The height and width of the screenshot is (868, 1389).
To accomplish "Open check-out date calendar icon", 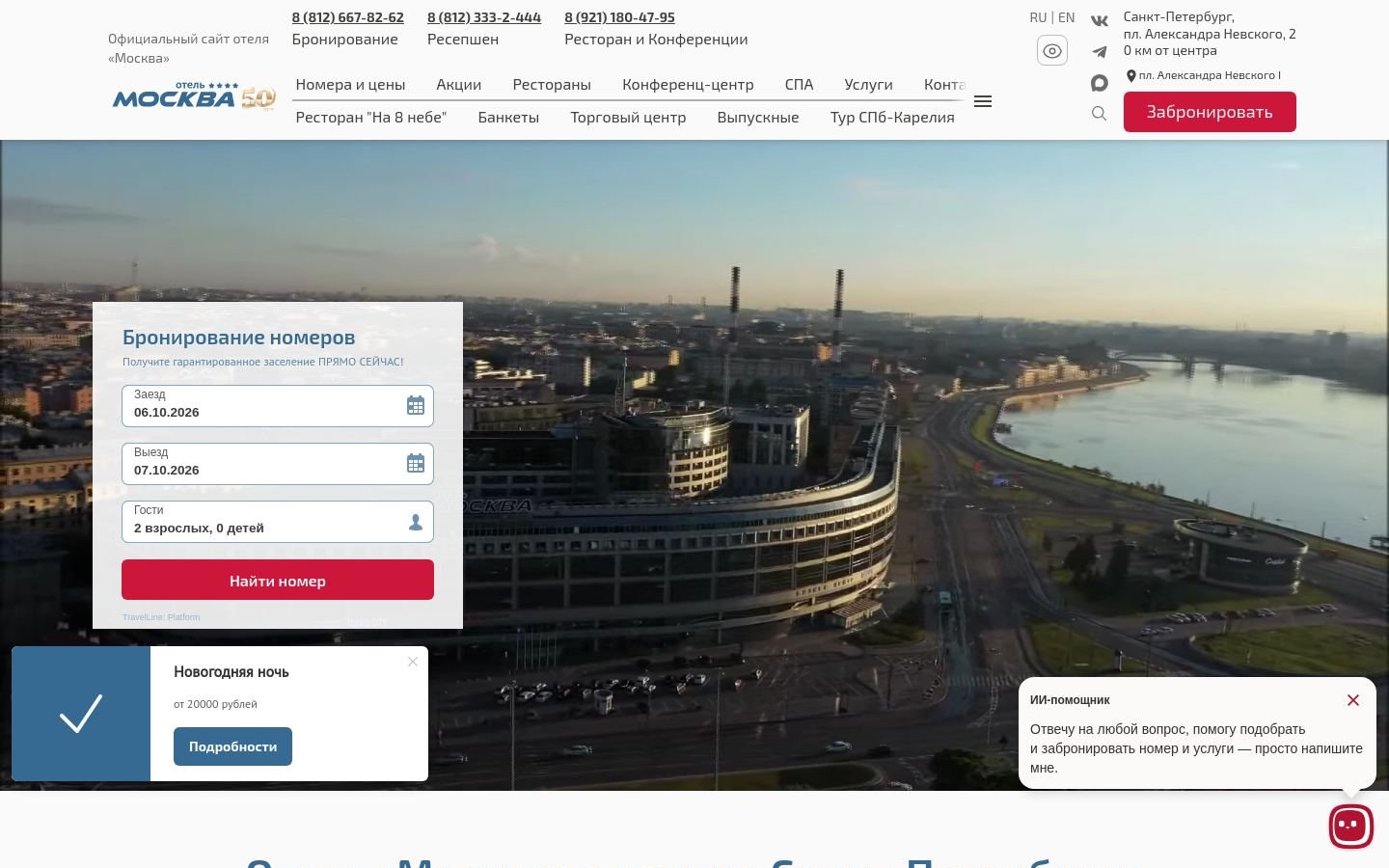I will (416, 463).
